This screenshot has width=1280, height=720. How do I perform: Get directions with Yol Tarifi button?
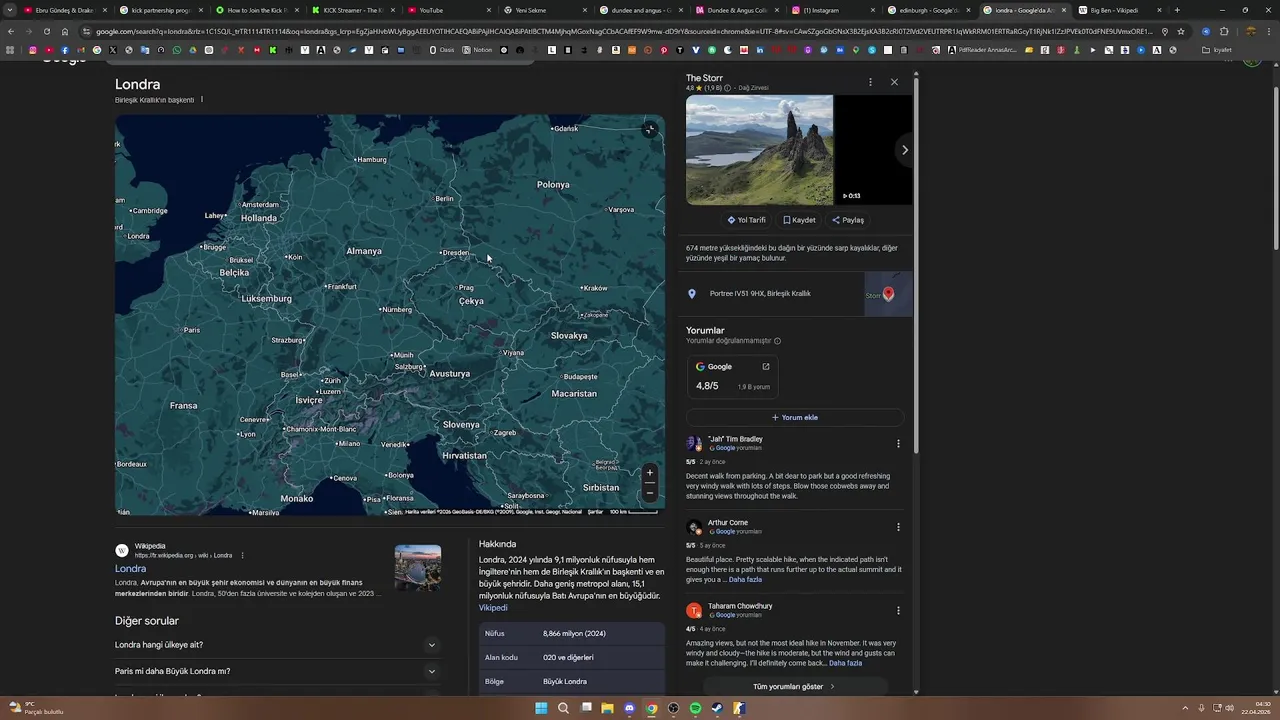coord(746,220)
